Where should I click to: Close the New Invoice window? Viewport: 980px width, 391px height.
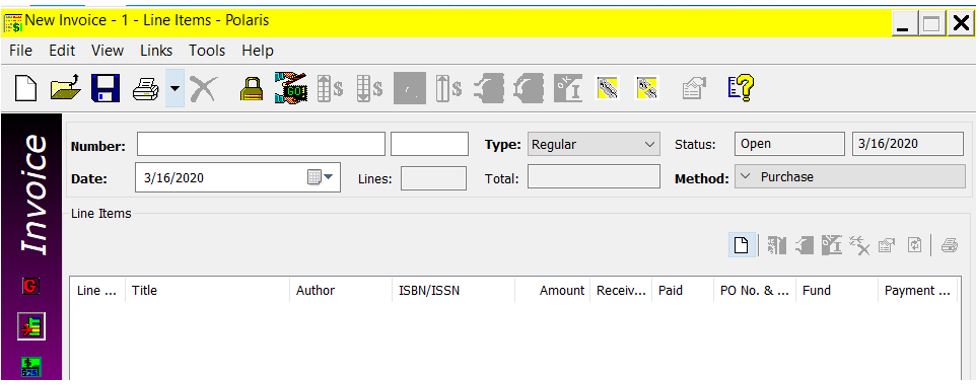pos(961,24)
